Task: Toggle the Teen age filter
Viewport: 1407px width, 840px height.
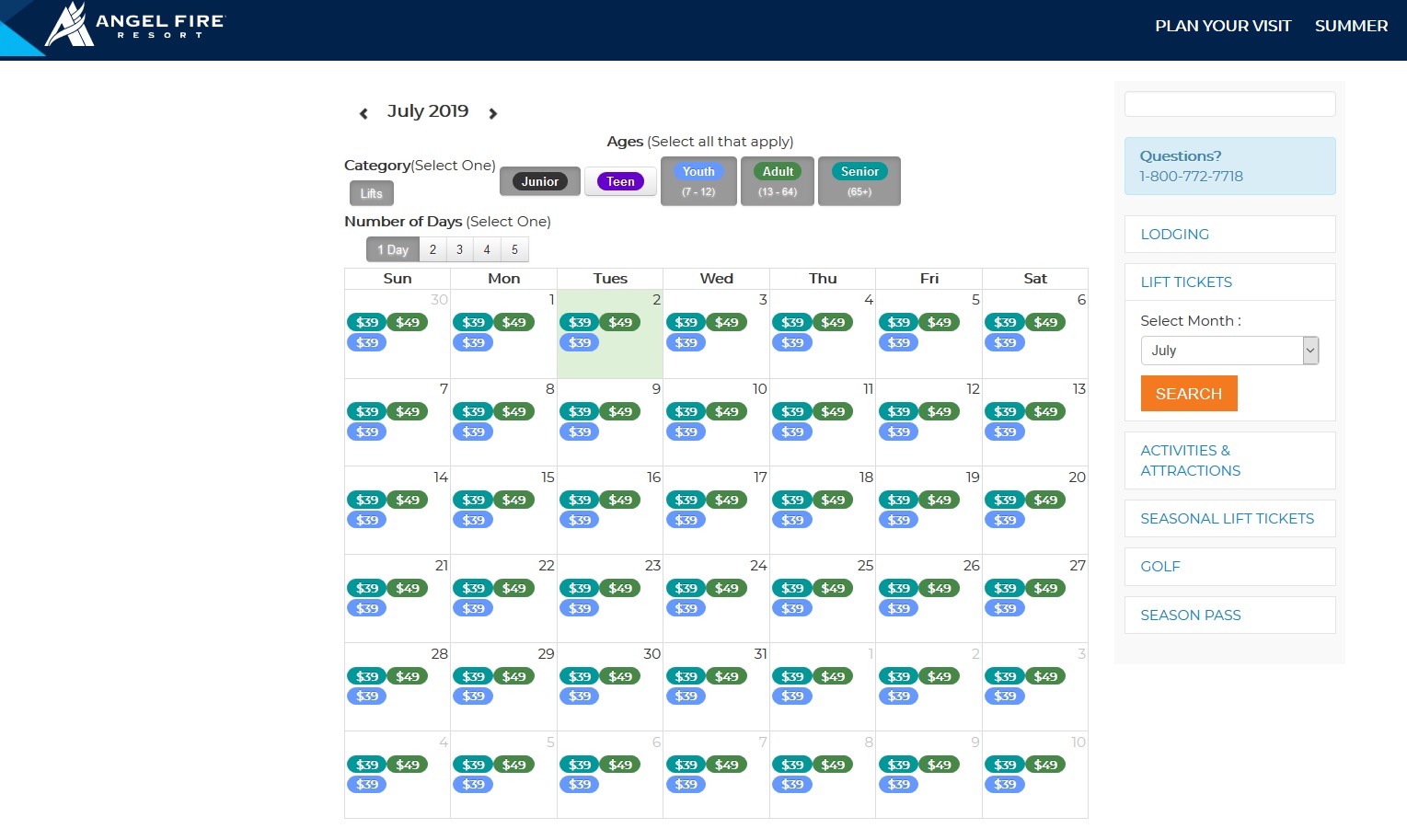Action: [620, 181]
